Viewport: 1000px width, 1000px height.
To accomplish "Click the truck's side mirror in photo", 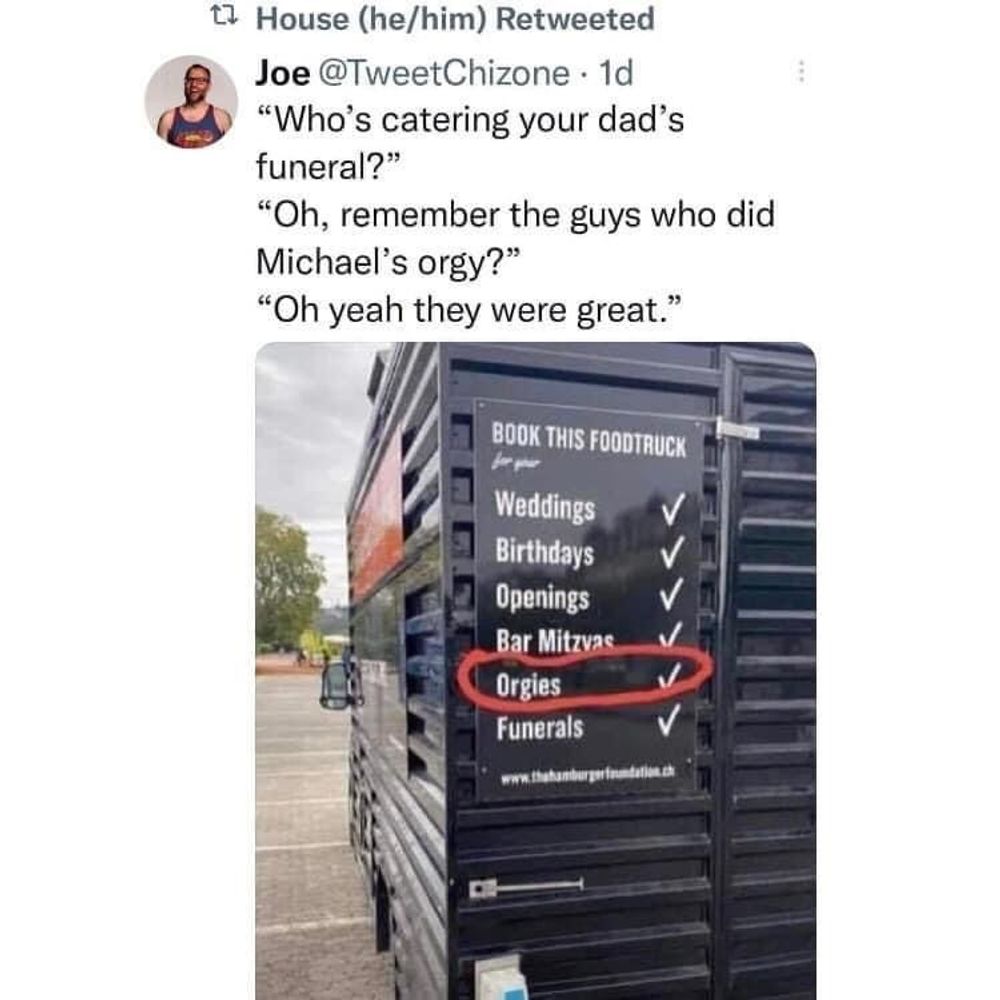I will [x=339, y=685].
